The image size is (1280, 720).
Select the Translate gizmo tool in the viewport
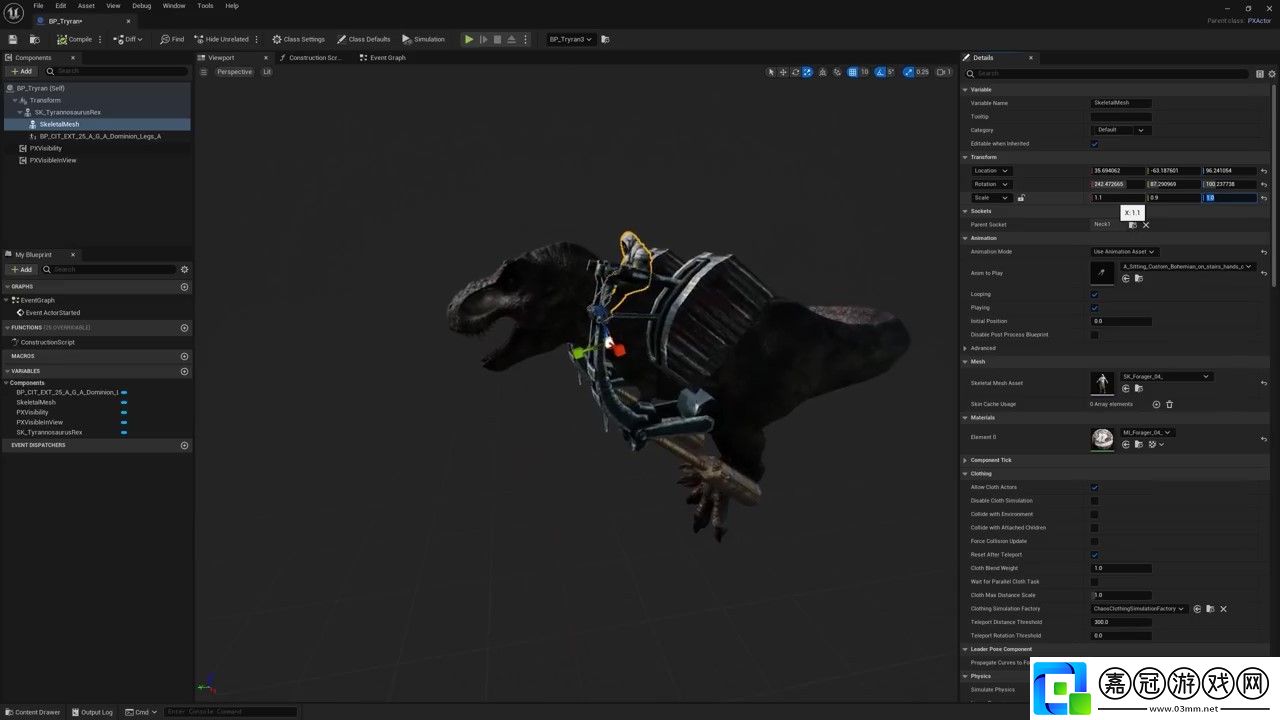(783, 72)
